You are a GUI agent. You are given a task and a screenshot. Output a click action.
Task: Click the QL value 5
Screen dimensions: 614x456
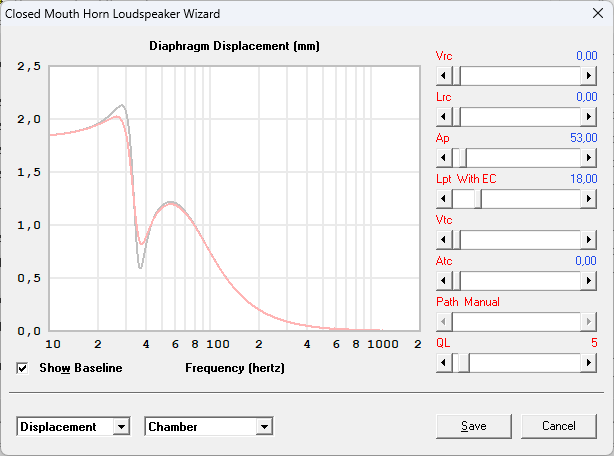coord(594,343)
